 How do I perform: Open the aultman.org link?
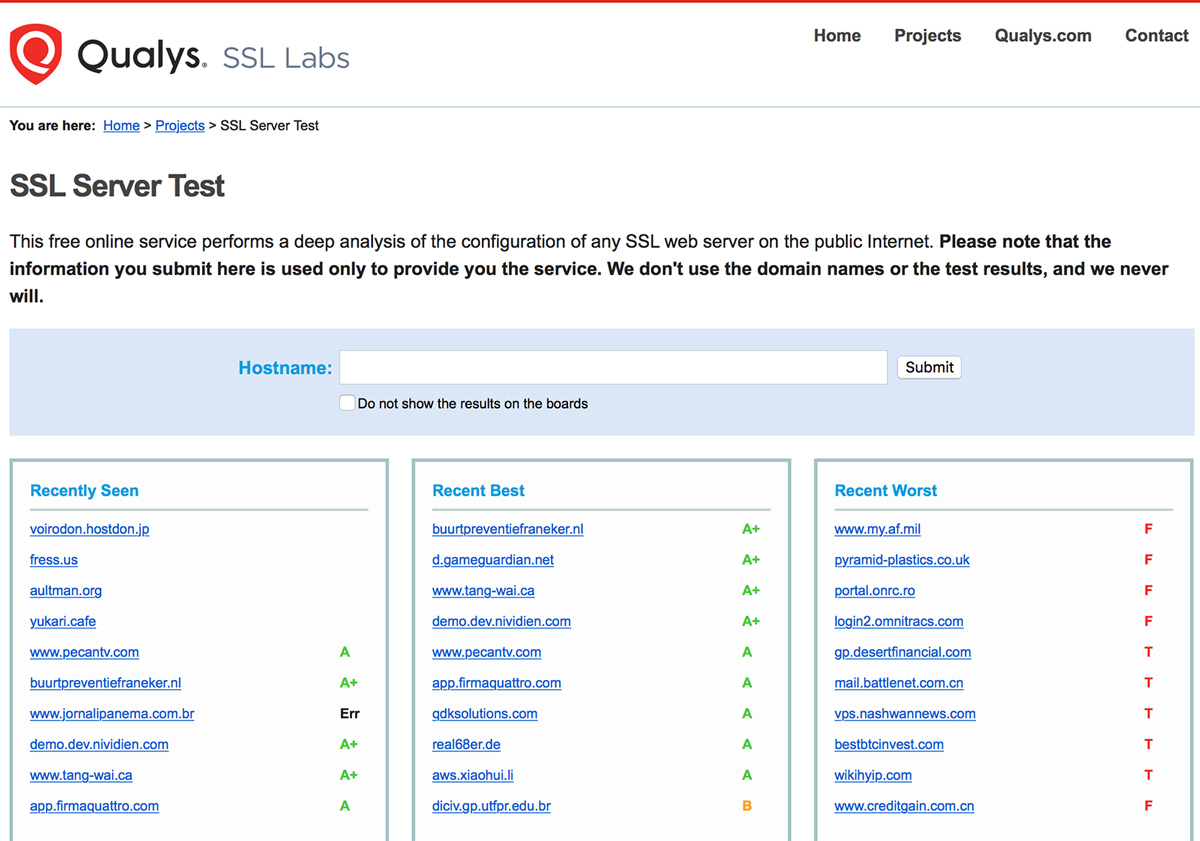66,591
